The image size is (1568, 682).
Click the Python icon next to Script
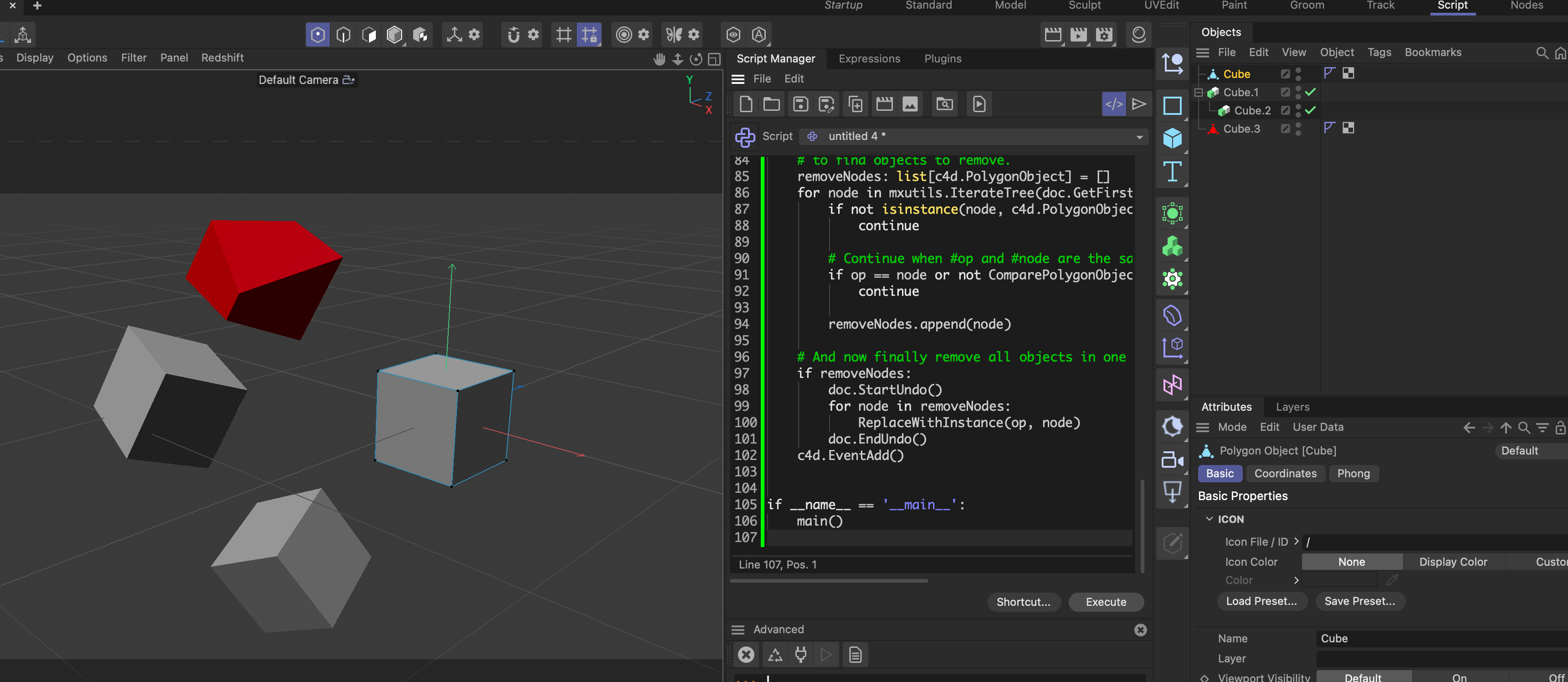tap(744, 137)
